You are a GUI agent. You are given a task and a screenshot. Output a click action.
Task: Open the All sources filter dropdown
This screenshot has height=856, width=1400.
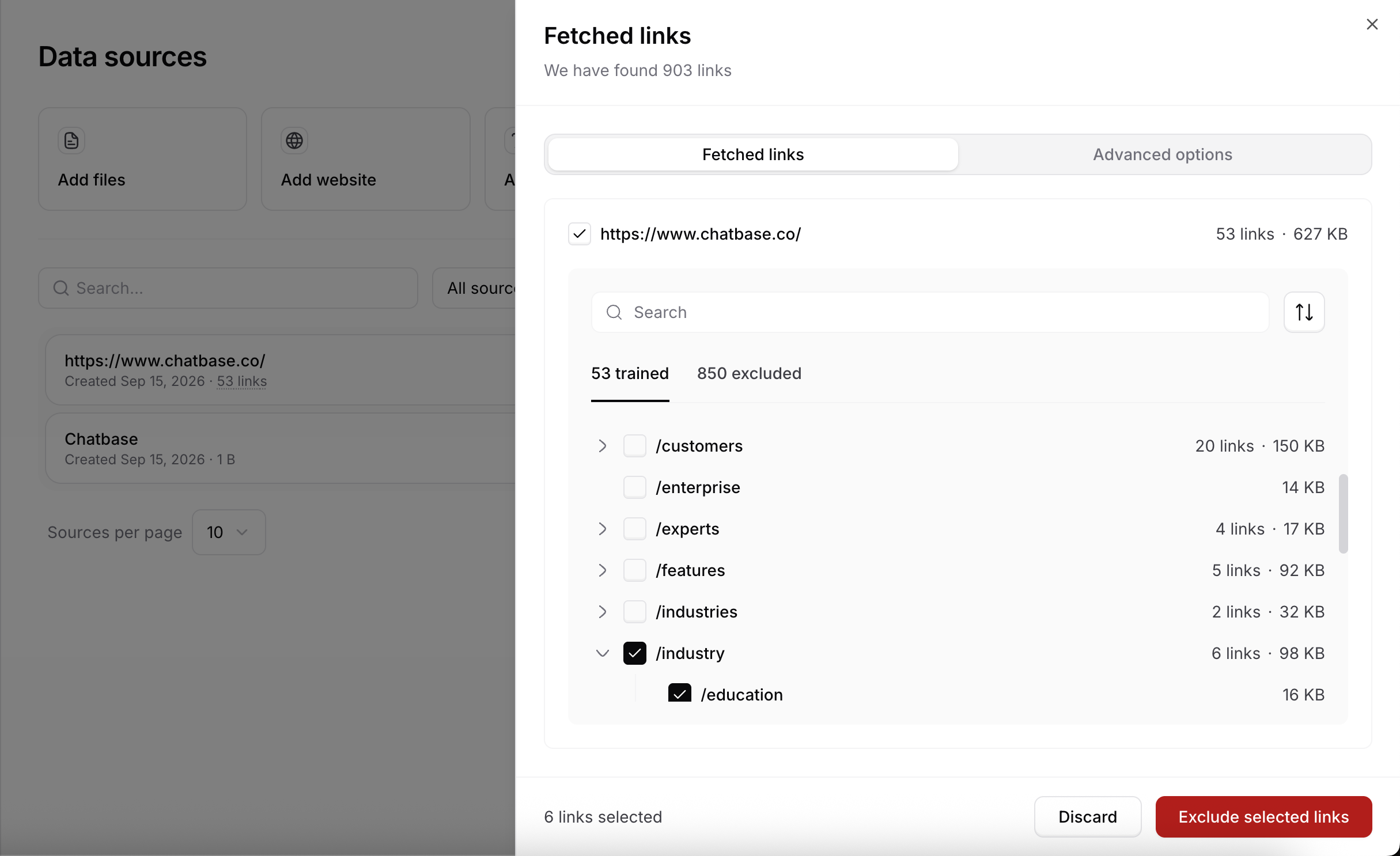click(x=474, y=288)
